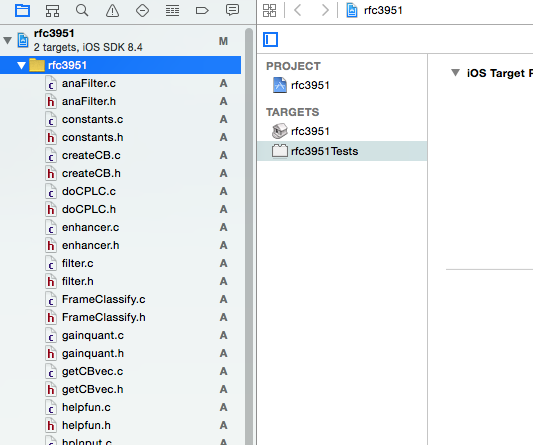Go forward in editor history
The image size is (533, 445).
(x=325, y=10)
